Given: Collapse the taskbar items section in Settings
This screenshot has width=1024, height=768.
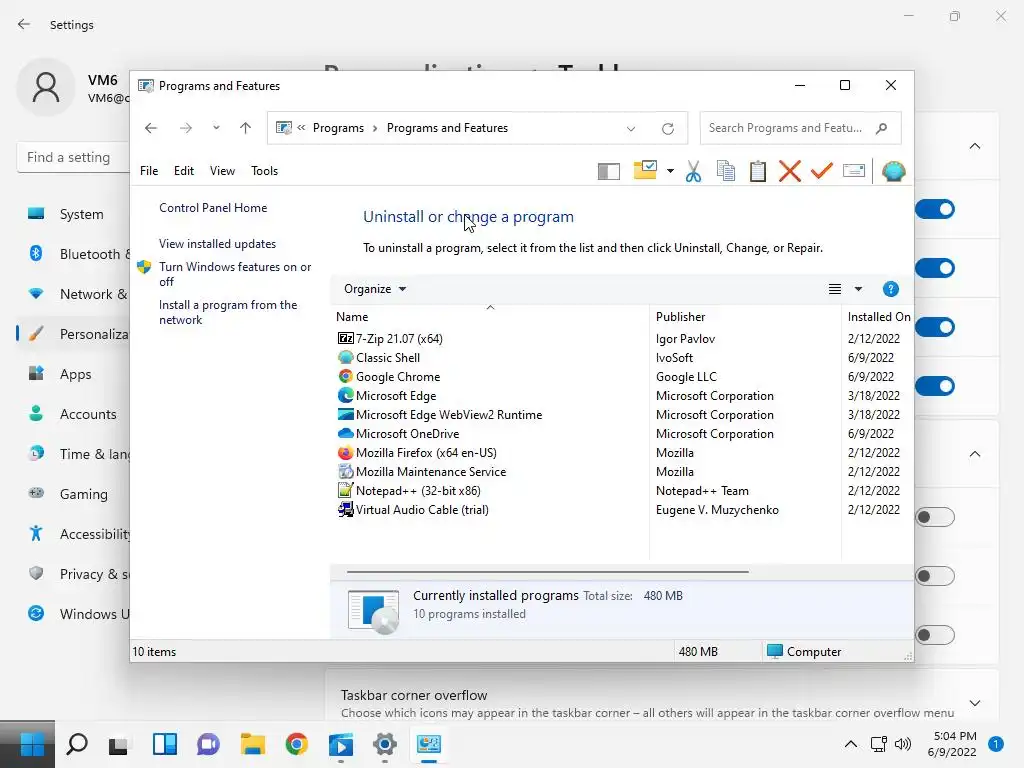Looking at the screenshot, I should coord(975,146).
